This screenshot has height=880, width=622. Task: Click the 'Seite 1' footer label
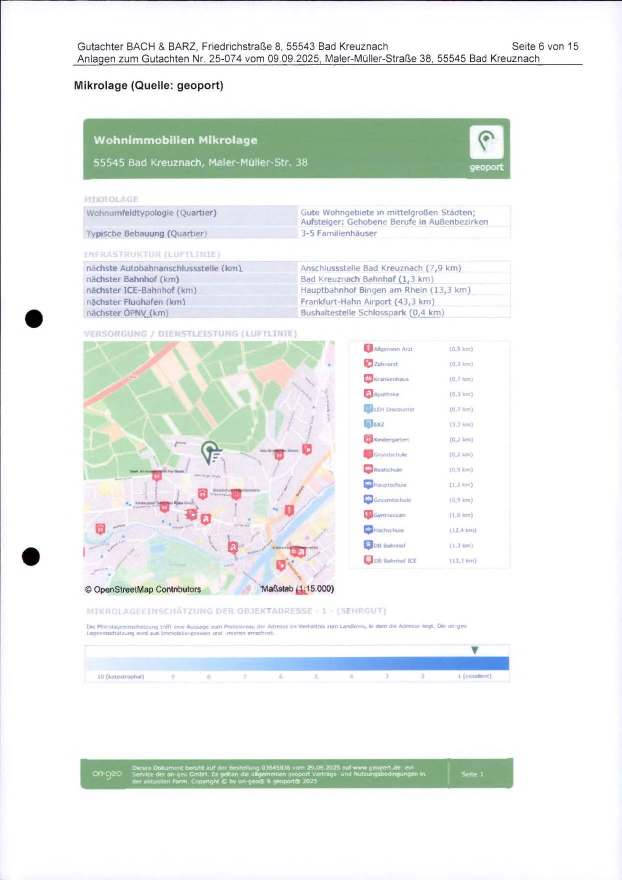(x=472, y=774)
